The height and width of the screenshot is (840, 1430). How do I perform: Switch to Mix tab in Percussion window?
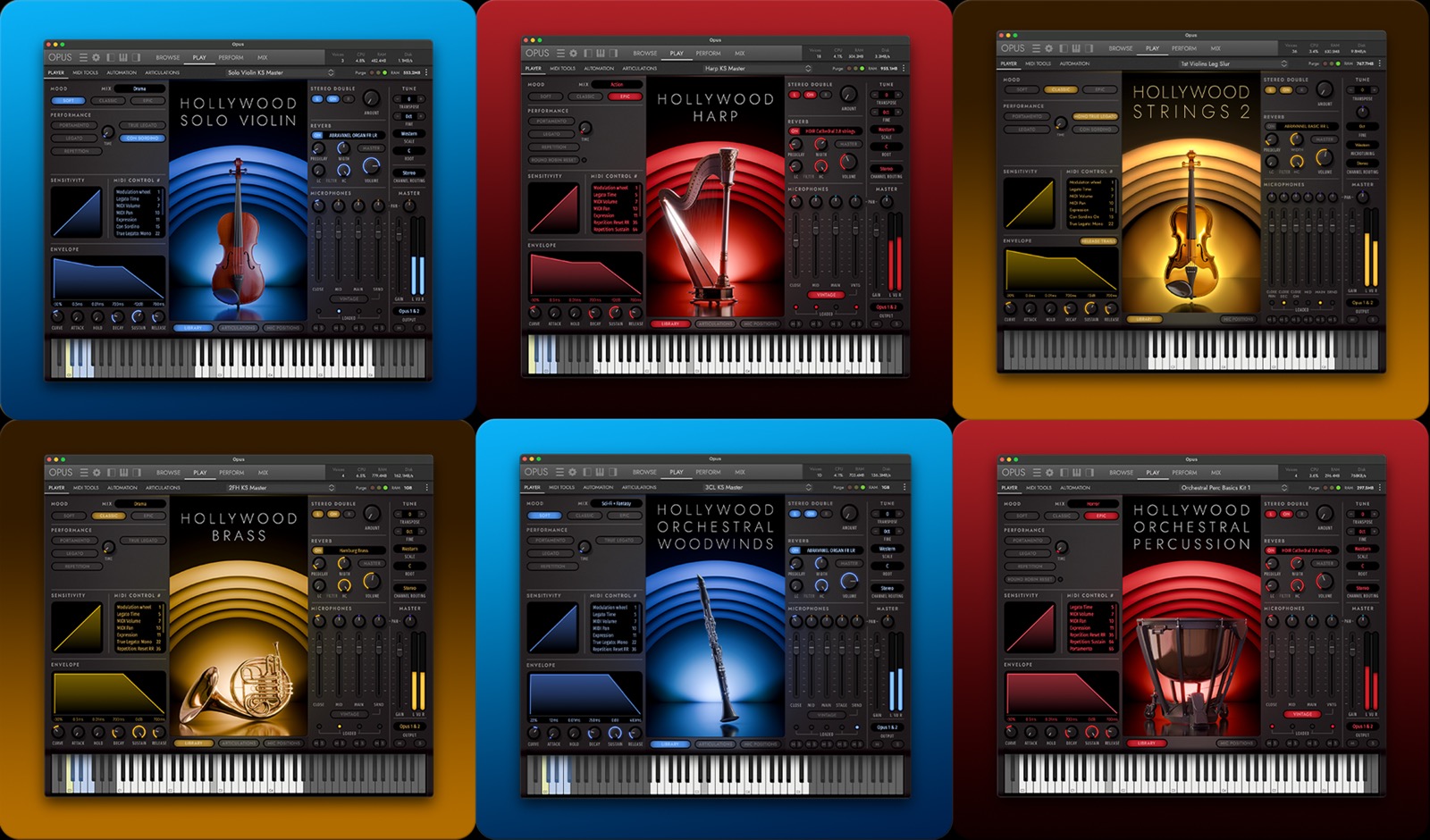[x=1215, y=472]
